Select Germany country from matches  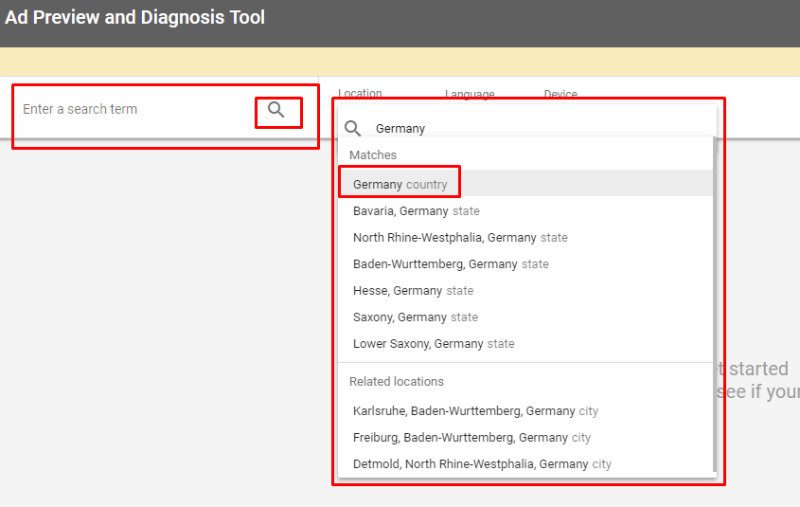pos(526,184)
